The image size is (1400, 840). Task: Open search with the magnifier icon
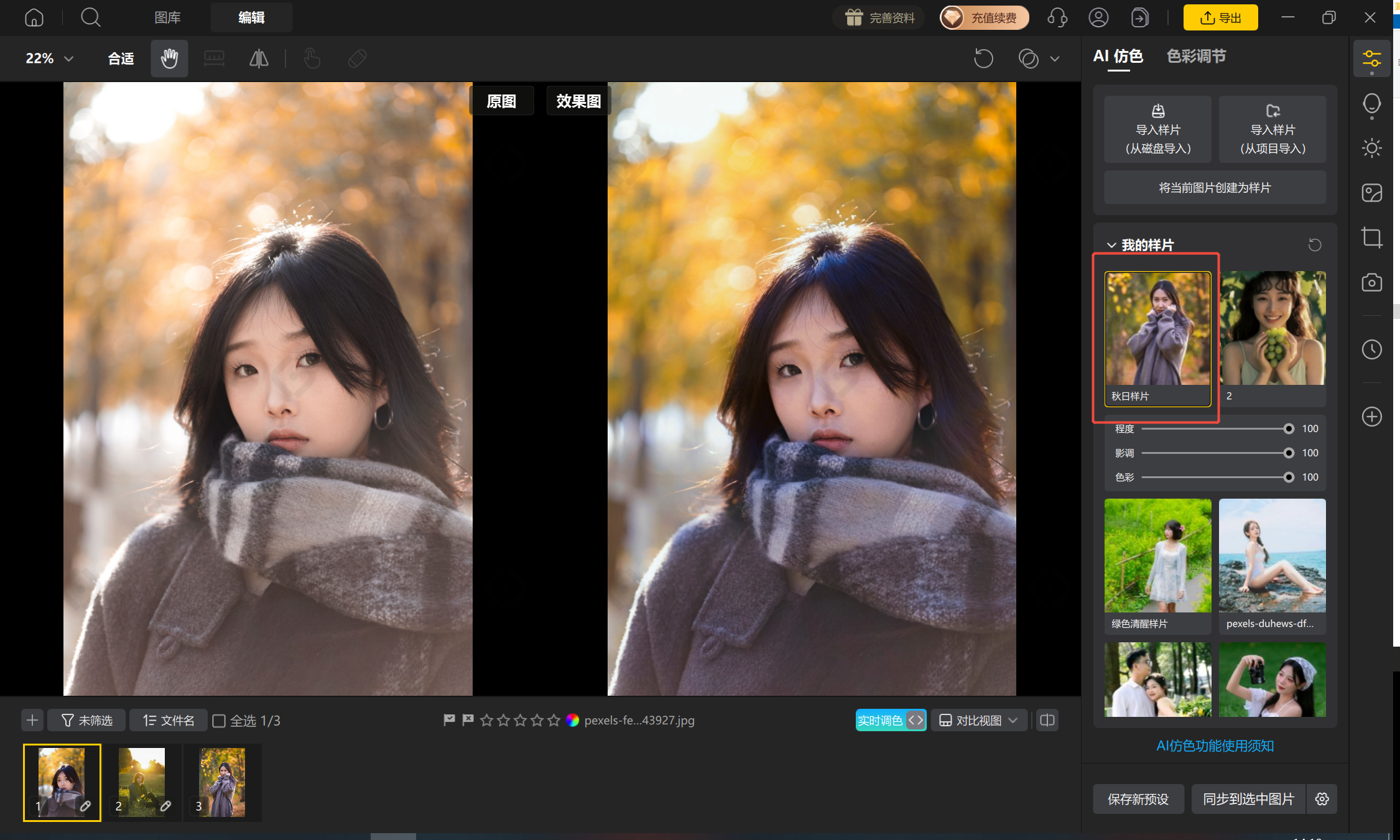click(91, 17)
